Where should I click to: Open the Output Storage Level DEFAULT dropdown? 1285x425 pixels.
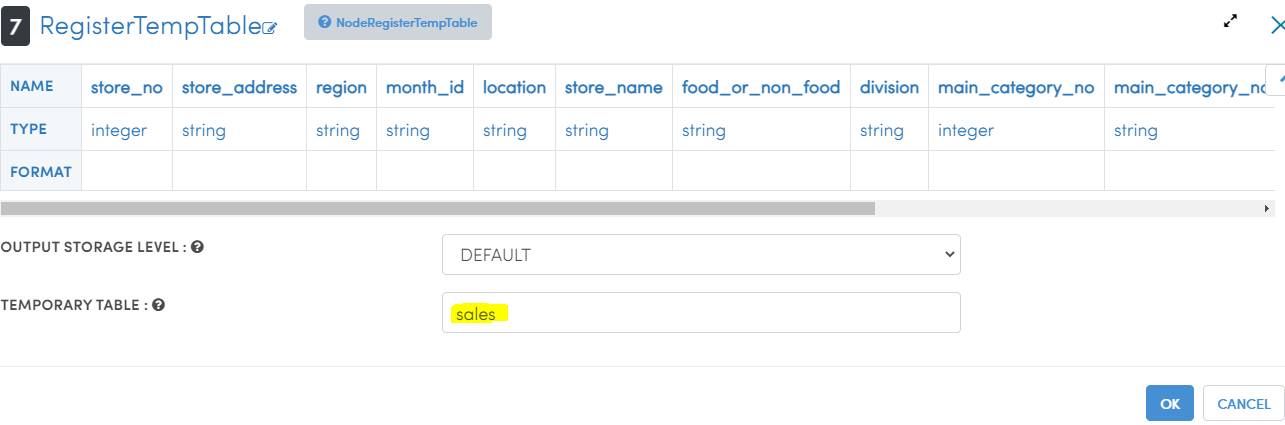pyautogui.click(x=701, y=254)
